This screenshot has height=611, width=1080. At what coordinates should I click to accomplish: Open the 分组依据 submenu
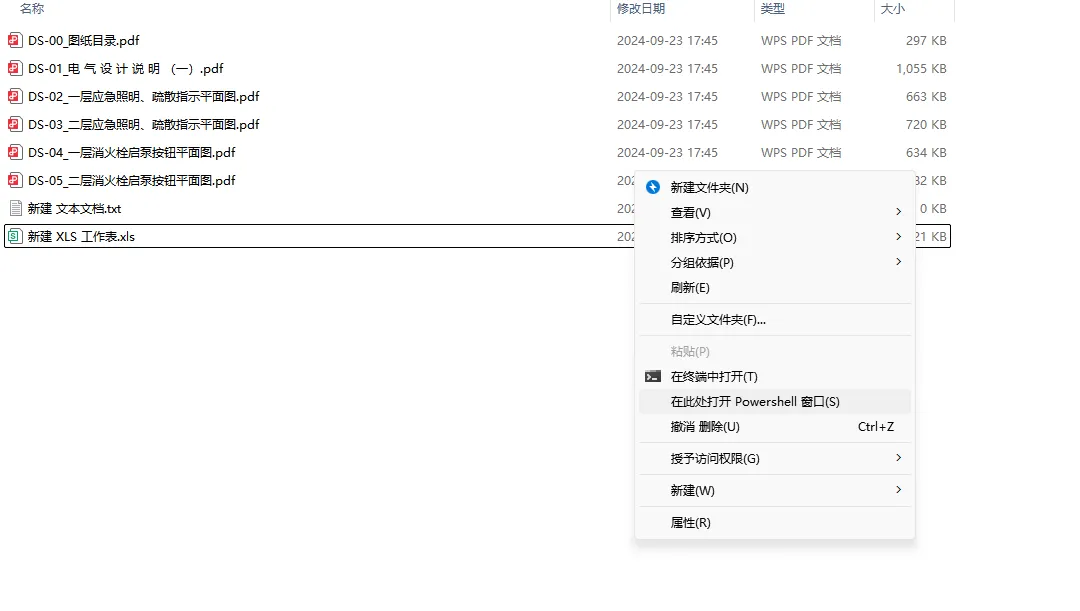pyautogui.click(x=700, y=262)
